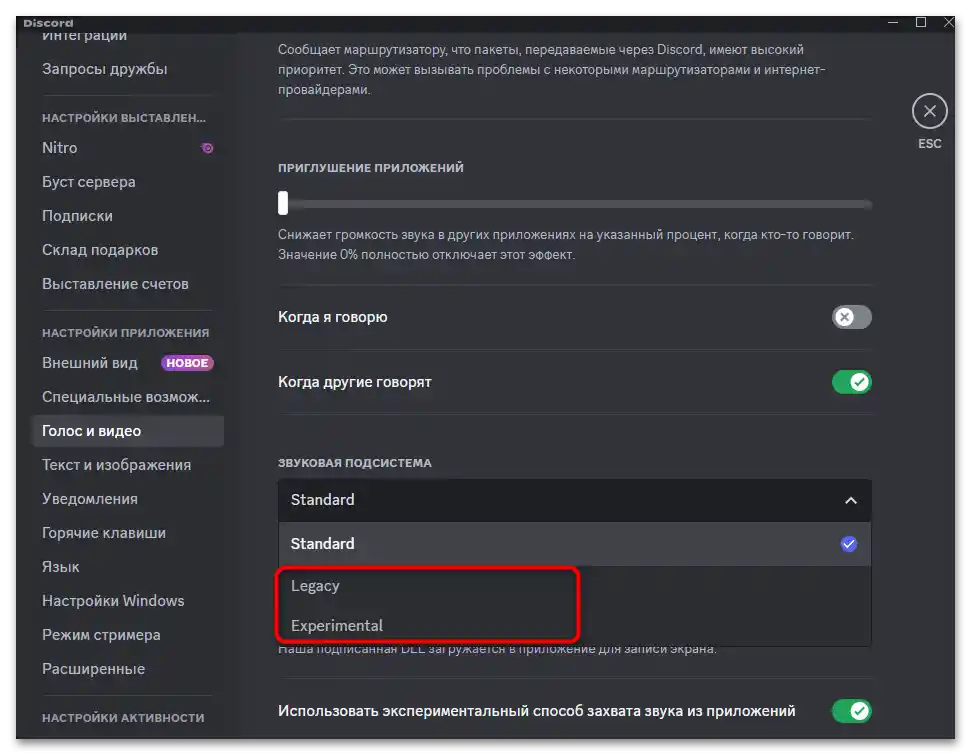Enable the "Когда я говорю" switch
Screen dimensions: 971x755
point(851,317)
